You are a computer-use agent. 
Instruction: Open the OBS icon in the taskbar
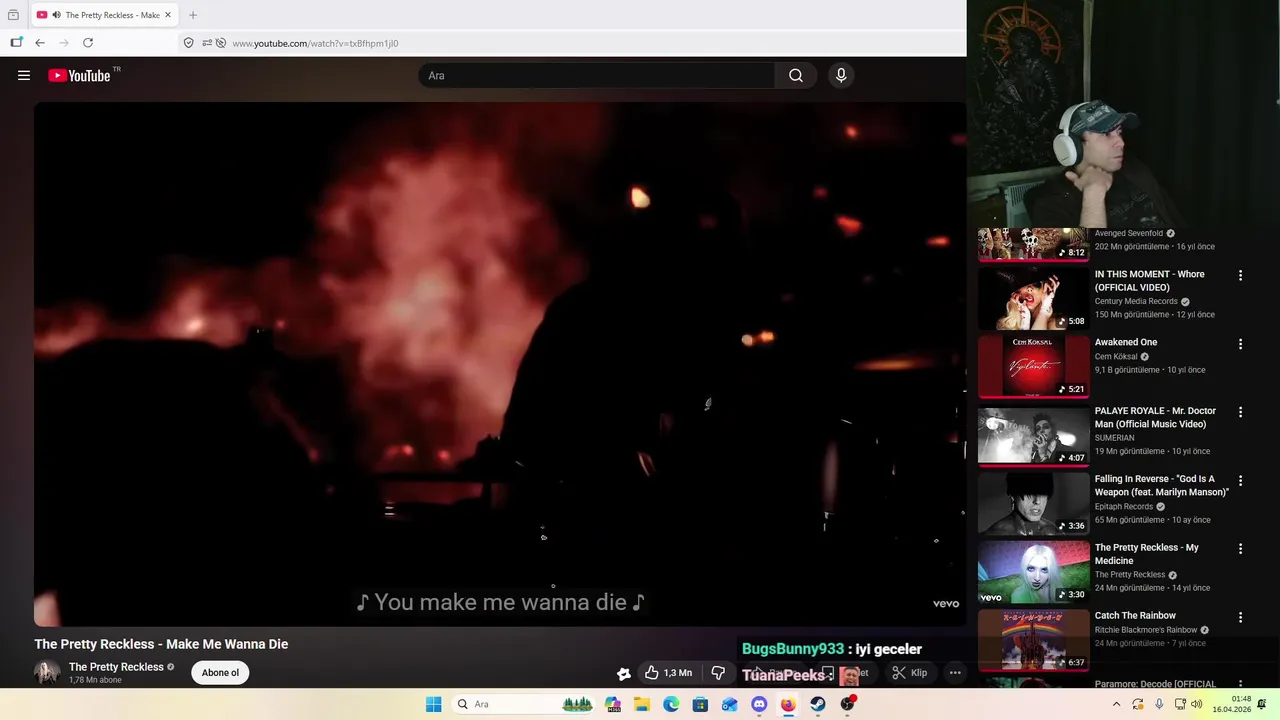coord(847,704)
